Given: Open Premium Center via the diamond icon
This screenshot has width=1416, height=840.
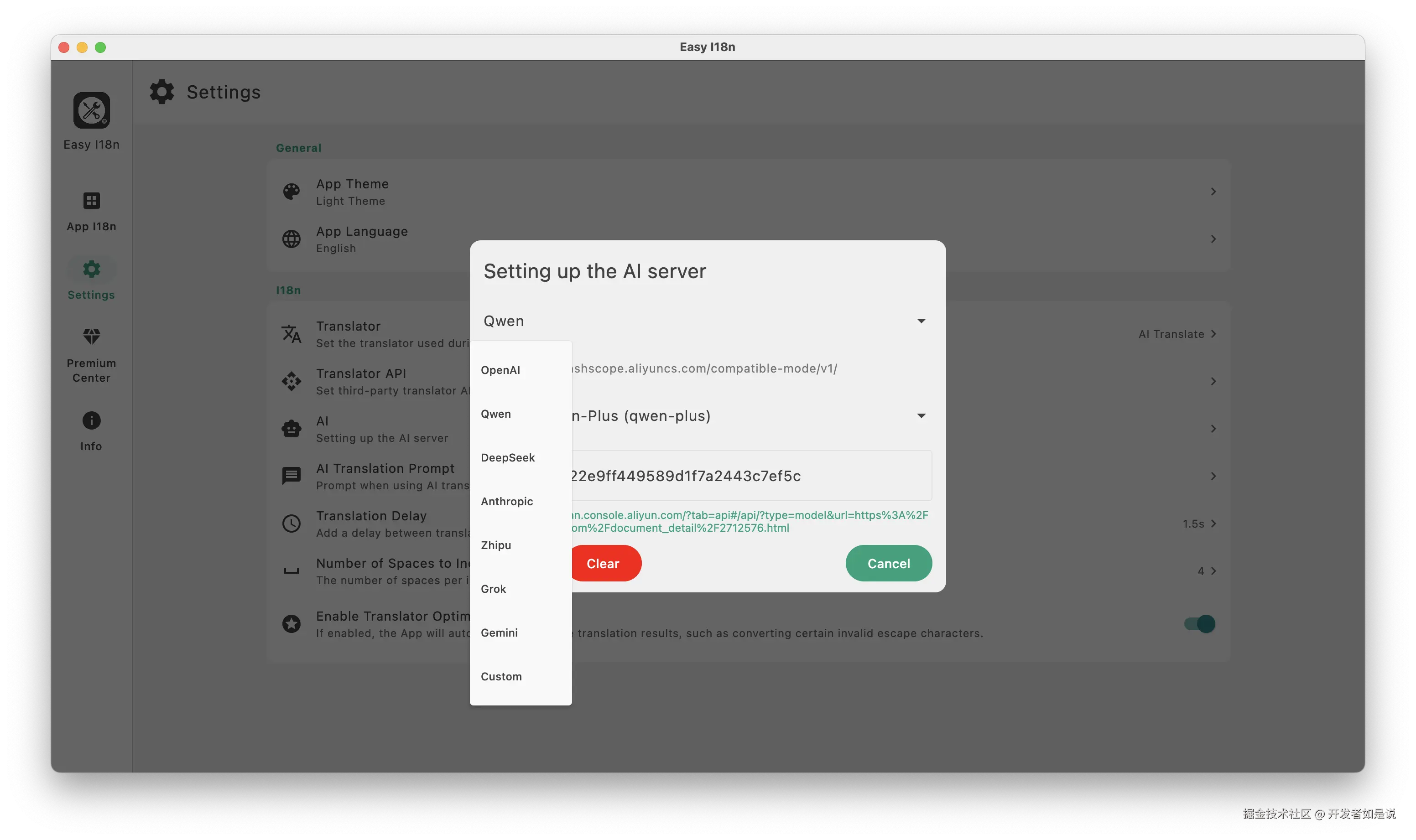Looking at the screenshot, I should coord(91,337).
